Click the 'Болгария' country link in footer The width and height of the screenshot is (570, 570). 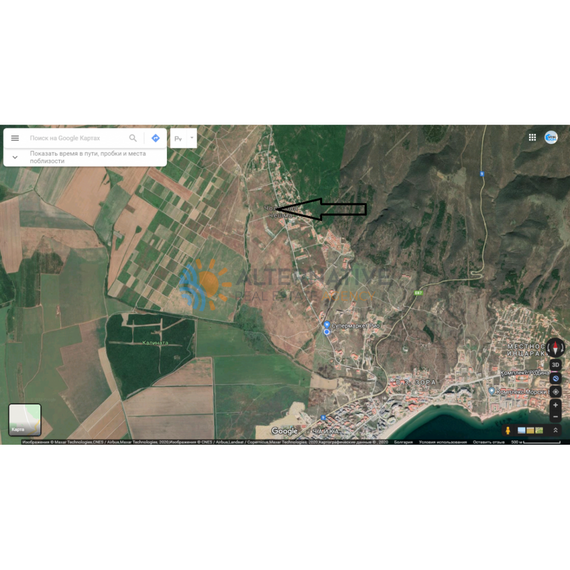[x=403, y=442]
